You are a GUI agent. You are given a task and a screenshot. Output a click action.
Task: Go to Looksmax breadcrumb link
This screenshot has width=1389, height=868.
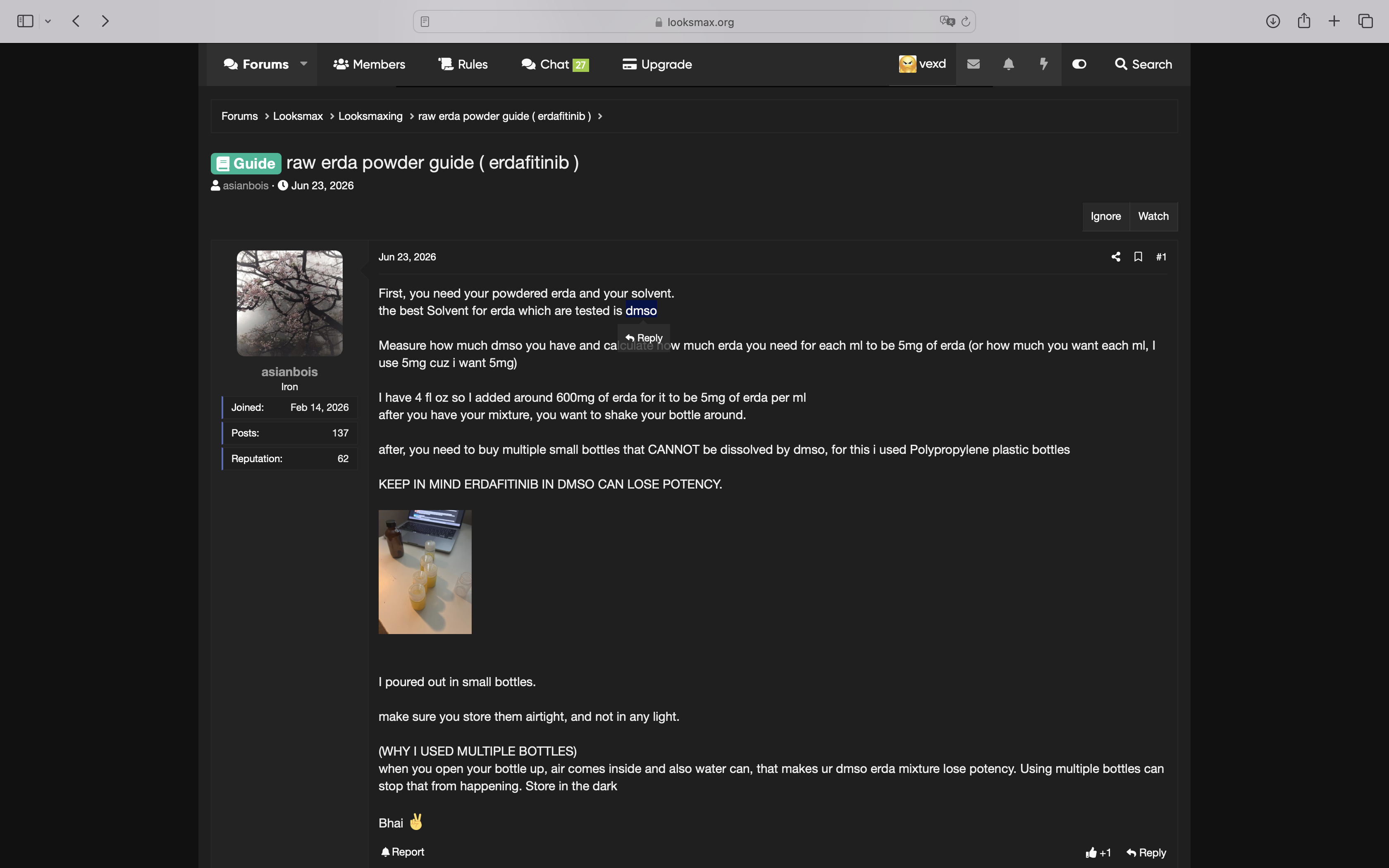pos(298,116)
